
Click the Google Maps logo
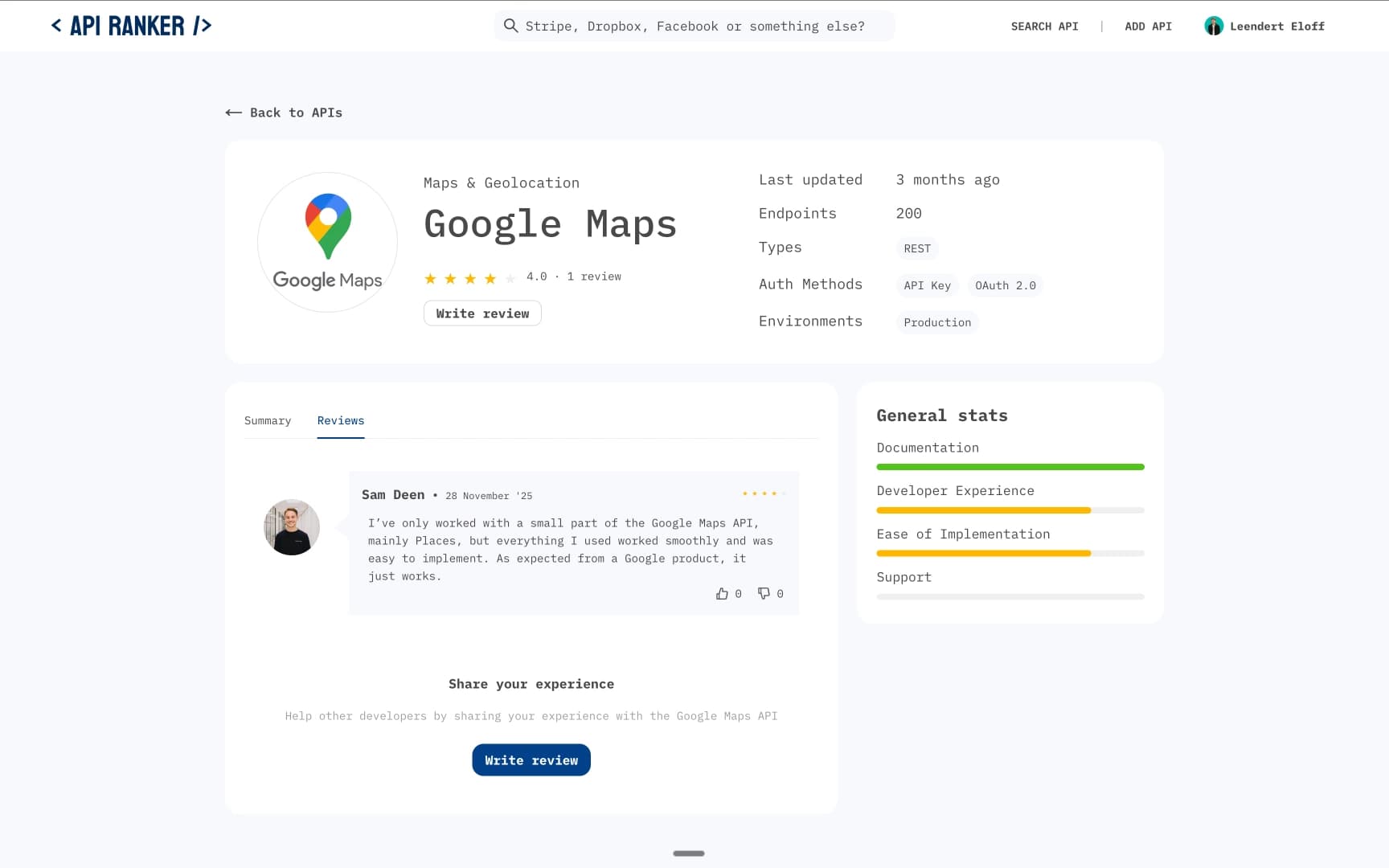click(327, 241)
